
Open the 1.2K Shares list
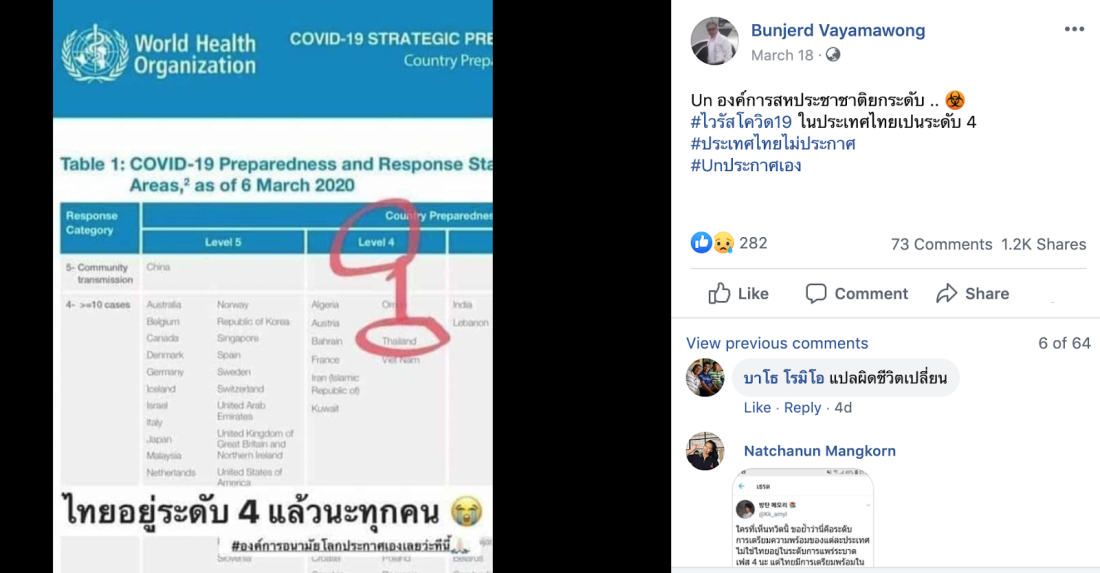[x=1043, y=244]
